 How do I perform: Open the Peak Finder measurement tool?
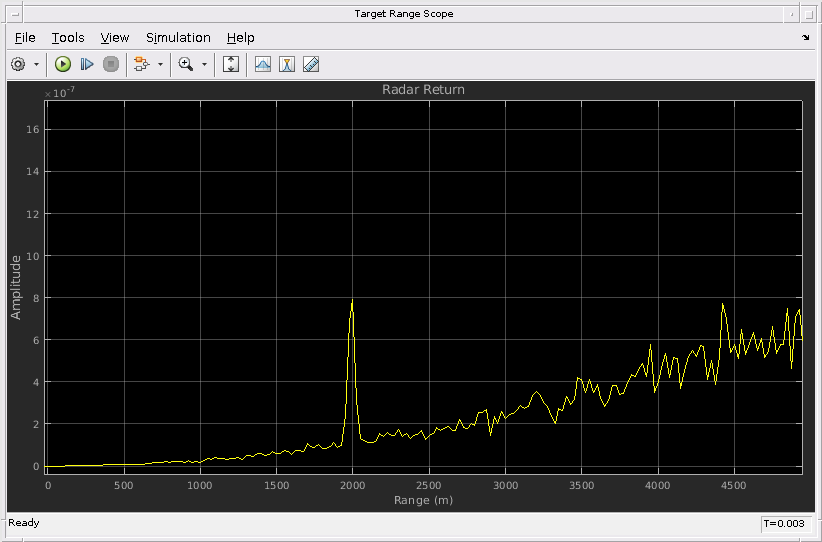tap(263, 64)
